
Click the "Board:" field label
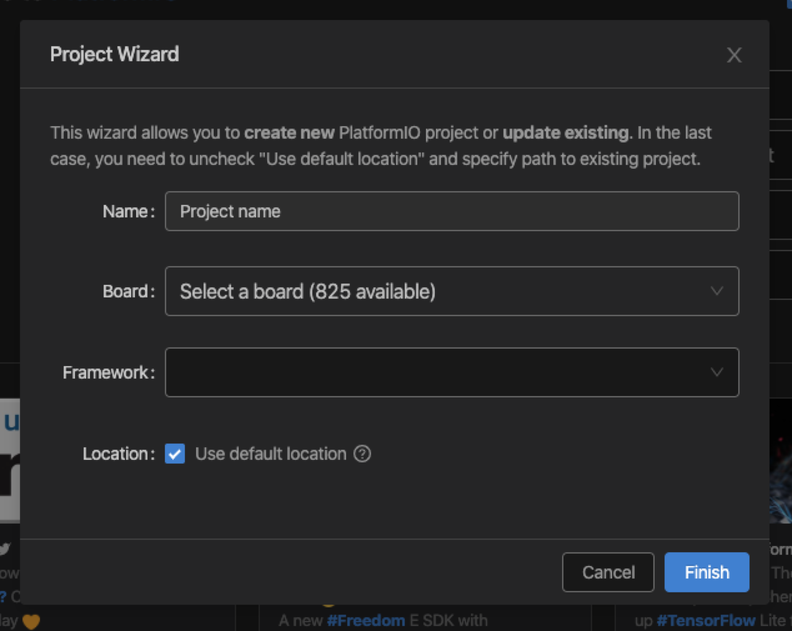tap(128, 292)
